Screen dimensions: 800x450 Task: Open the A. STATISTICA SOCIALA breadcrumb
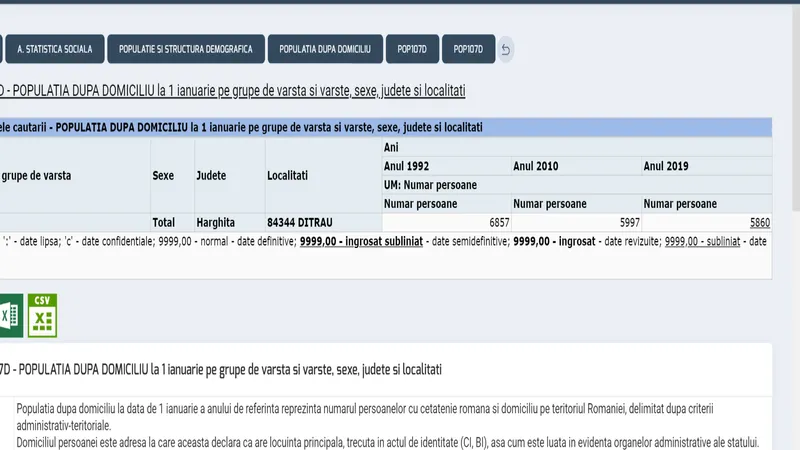point(54,48)
